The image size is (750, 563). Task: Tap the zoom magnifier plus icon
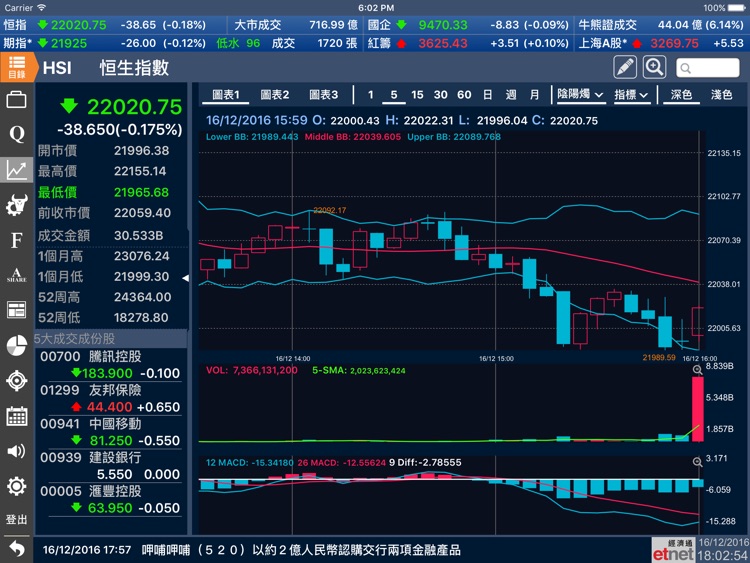[654, 67]
